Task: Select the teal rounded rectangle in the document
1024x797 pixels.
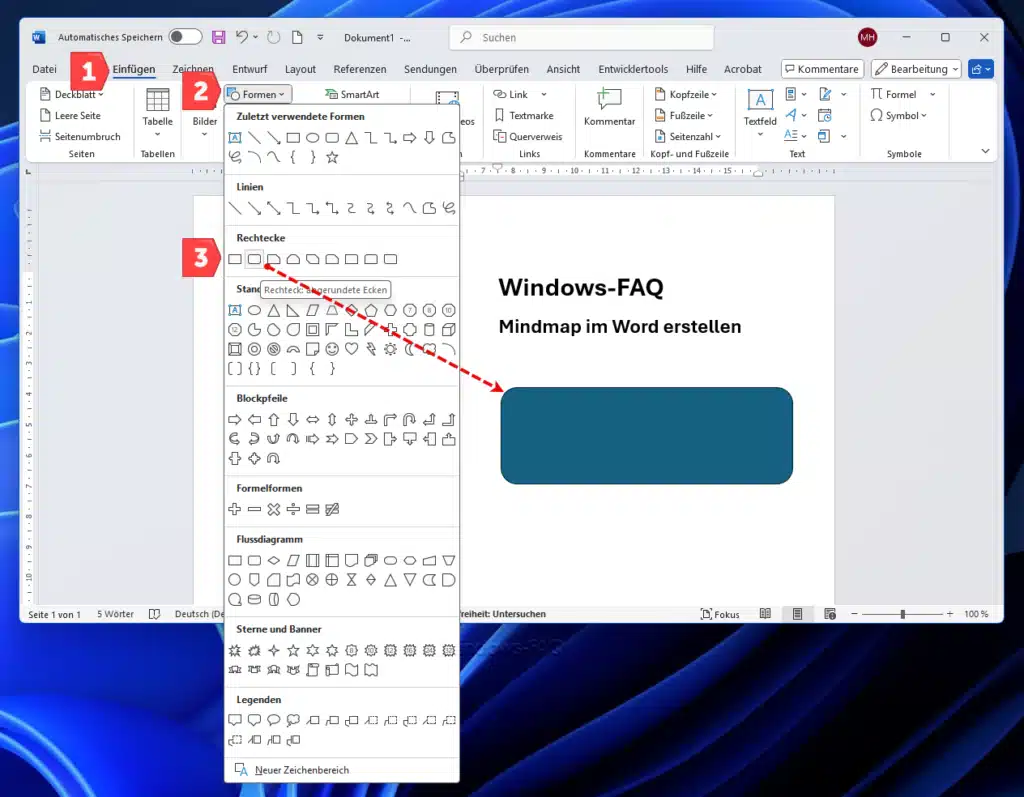Action: click(x=646, y=434)
